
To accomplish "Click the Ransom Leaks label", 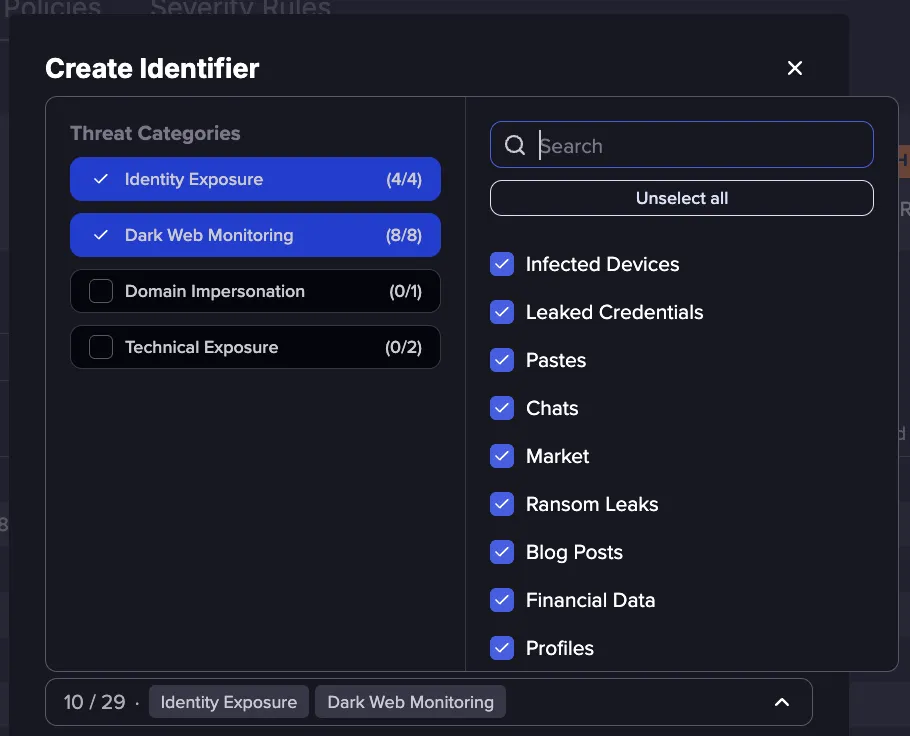I will point(592,504).
